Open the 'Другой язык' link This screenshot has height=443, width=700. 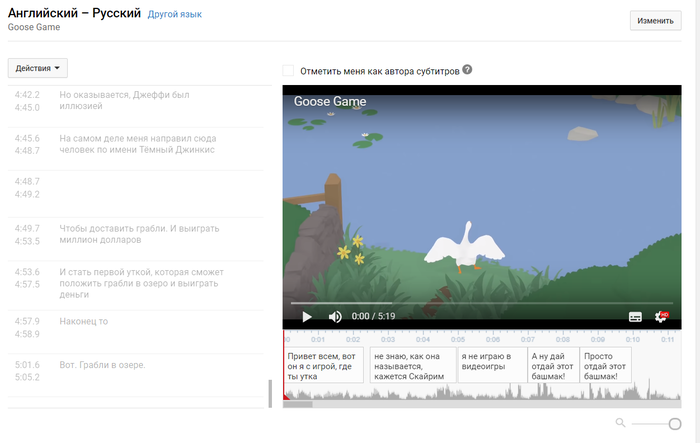174,16
